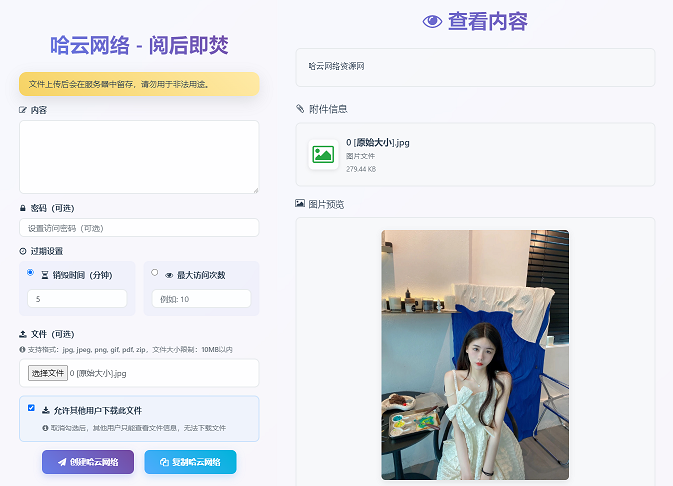Click the paper plane icon on 创建哈云网络
673x486 pixels.
point(62,462)
